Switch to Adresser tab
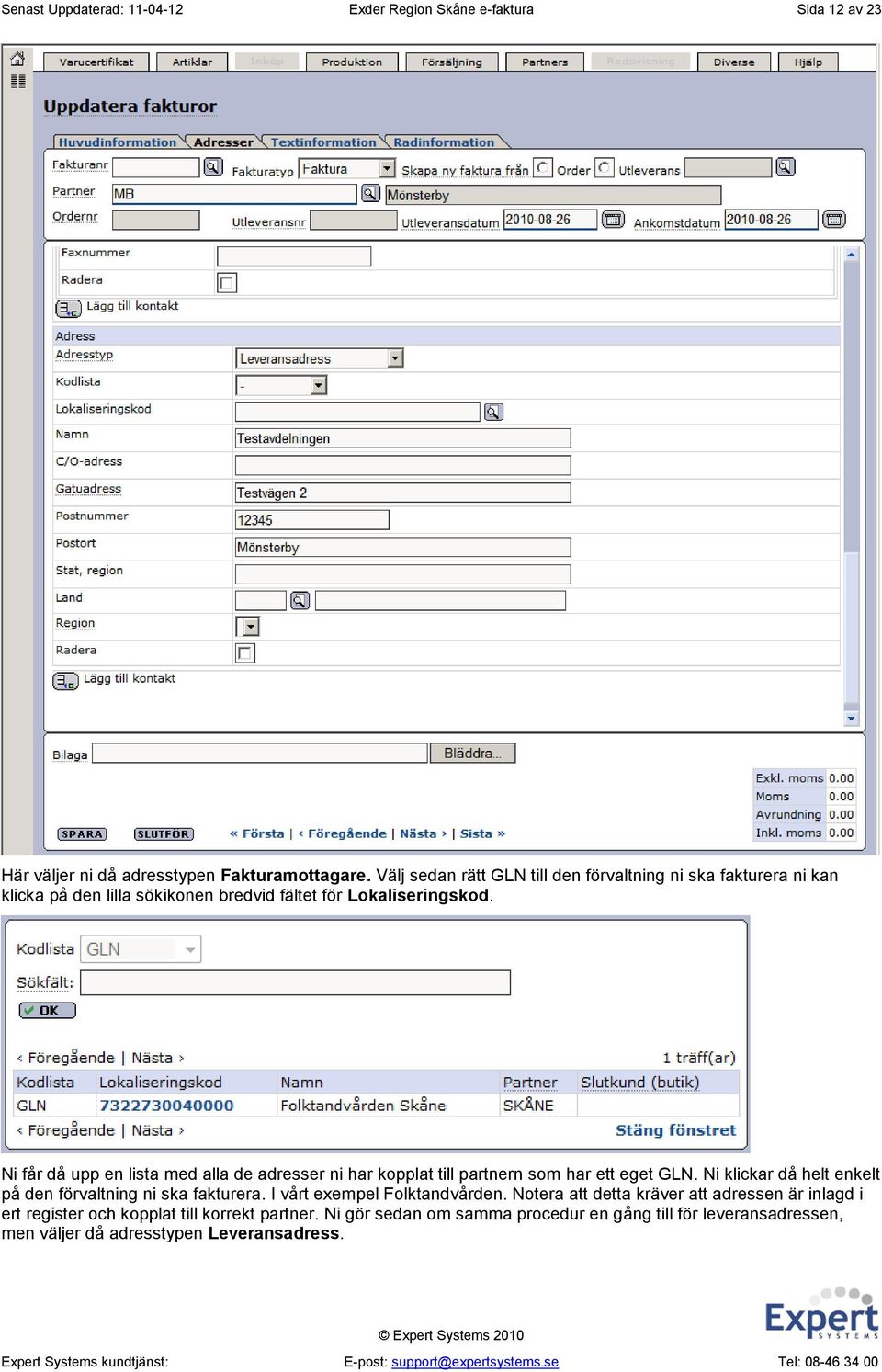 (223, 142)
